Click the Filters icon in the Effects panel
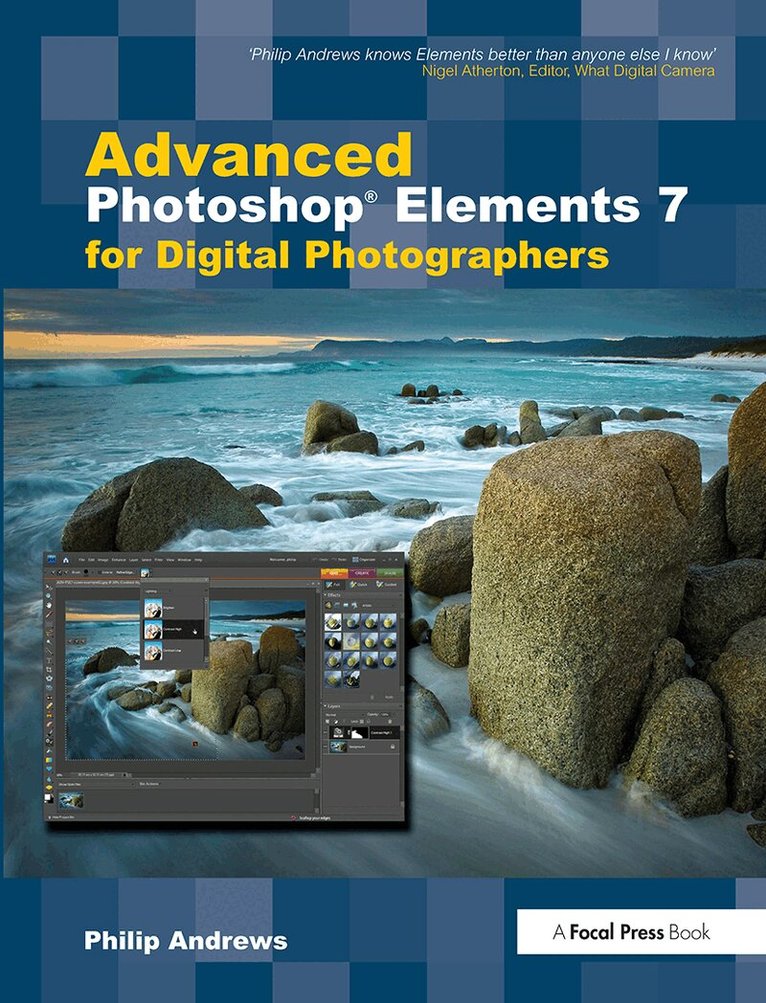The height and width of the screenshot is (1003, 766). pos(328,606)
